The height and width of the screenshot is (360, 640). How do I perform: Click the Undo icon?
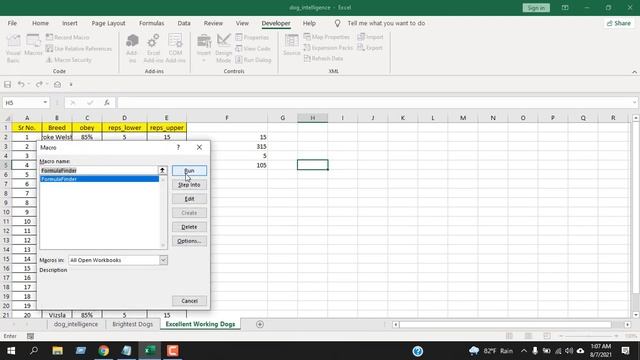(x=21, y=84)
